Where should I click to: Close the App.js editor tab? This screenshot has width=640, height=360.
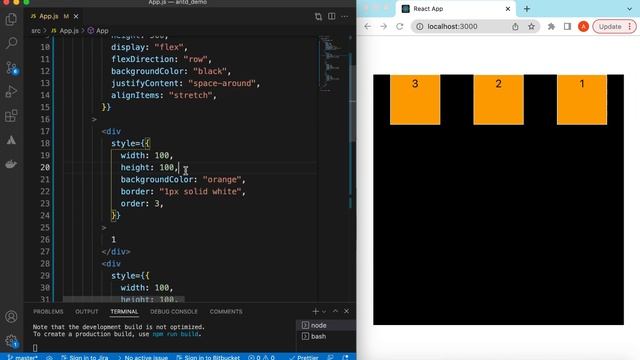(76, 16)
